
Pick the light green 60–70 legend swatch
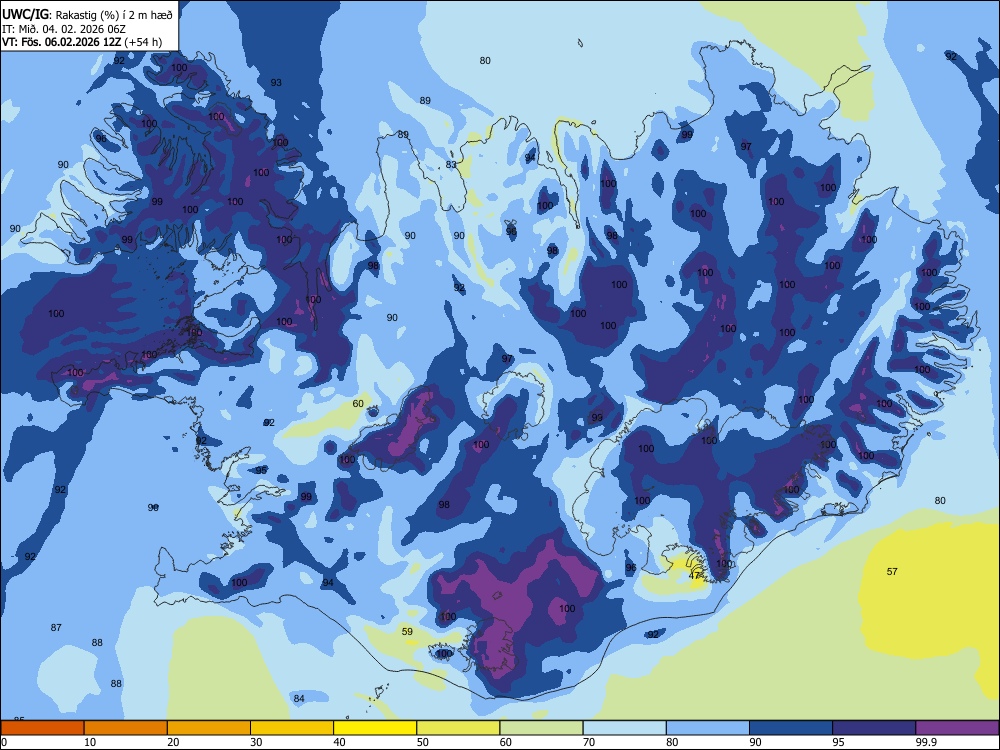(541, 728)
